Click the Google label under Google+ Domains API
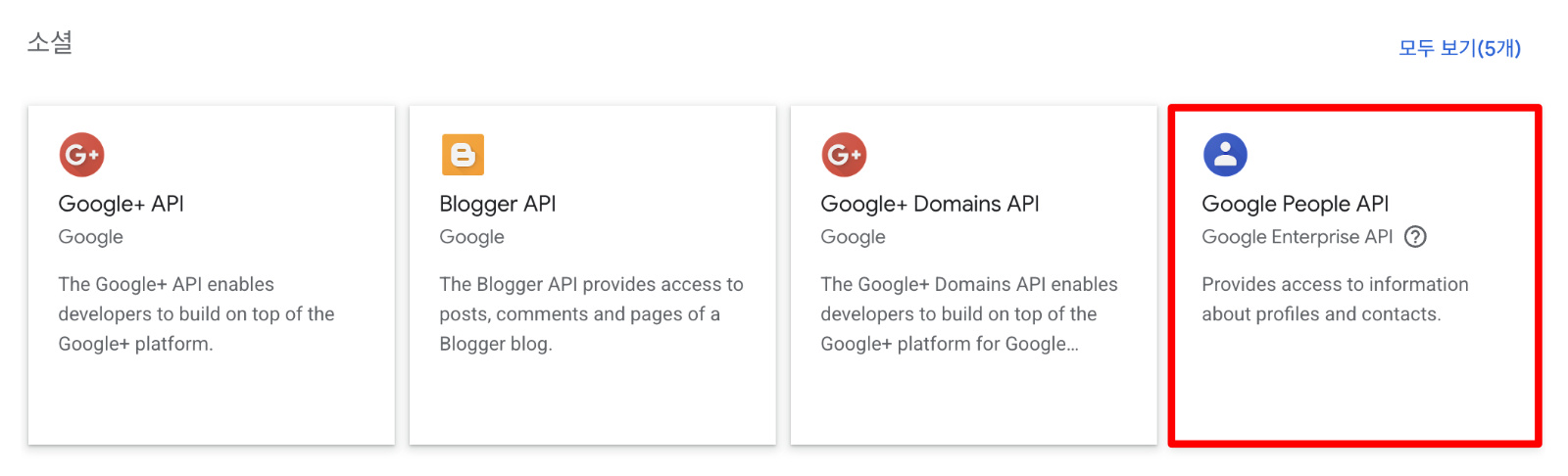The height and width of the screenshot is (476, 1568). point(853,237)
